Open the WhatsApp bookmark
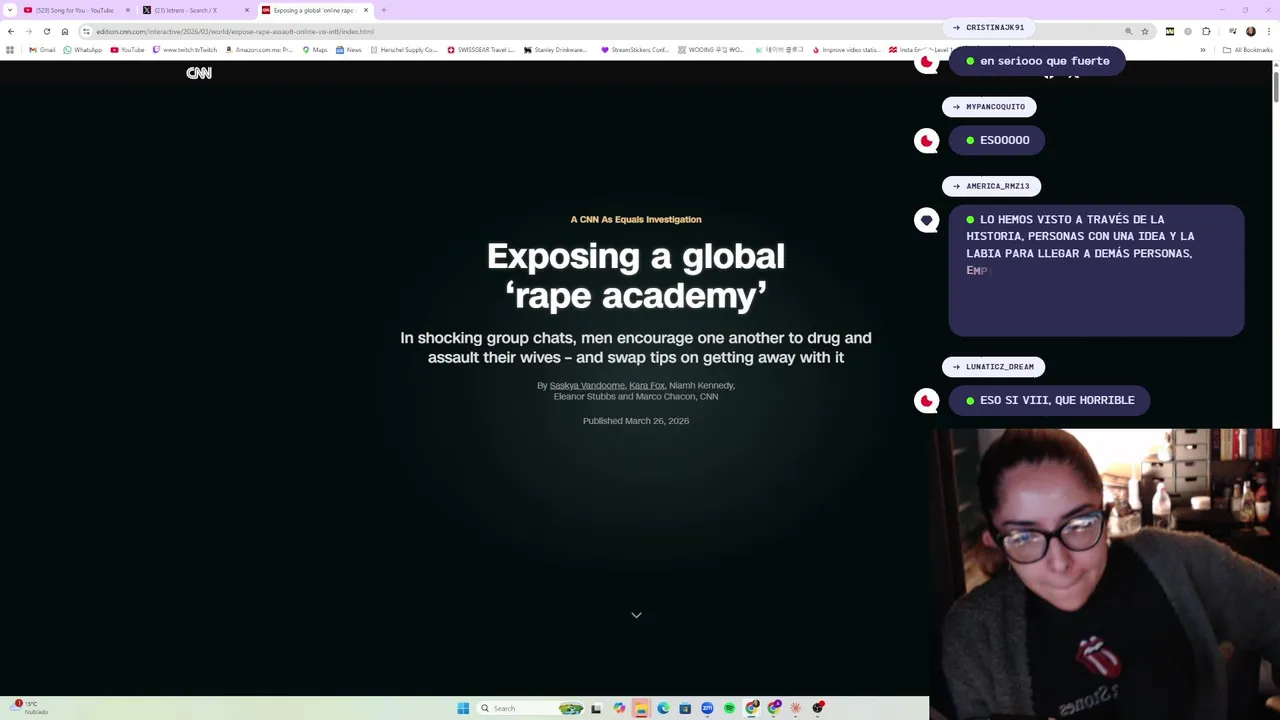This screenshot has height=720, width=1280. [x=82, y=49]
